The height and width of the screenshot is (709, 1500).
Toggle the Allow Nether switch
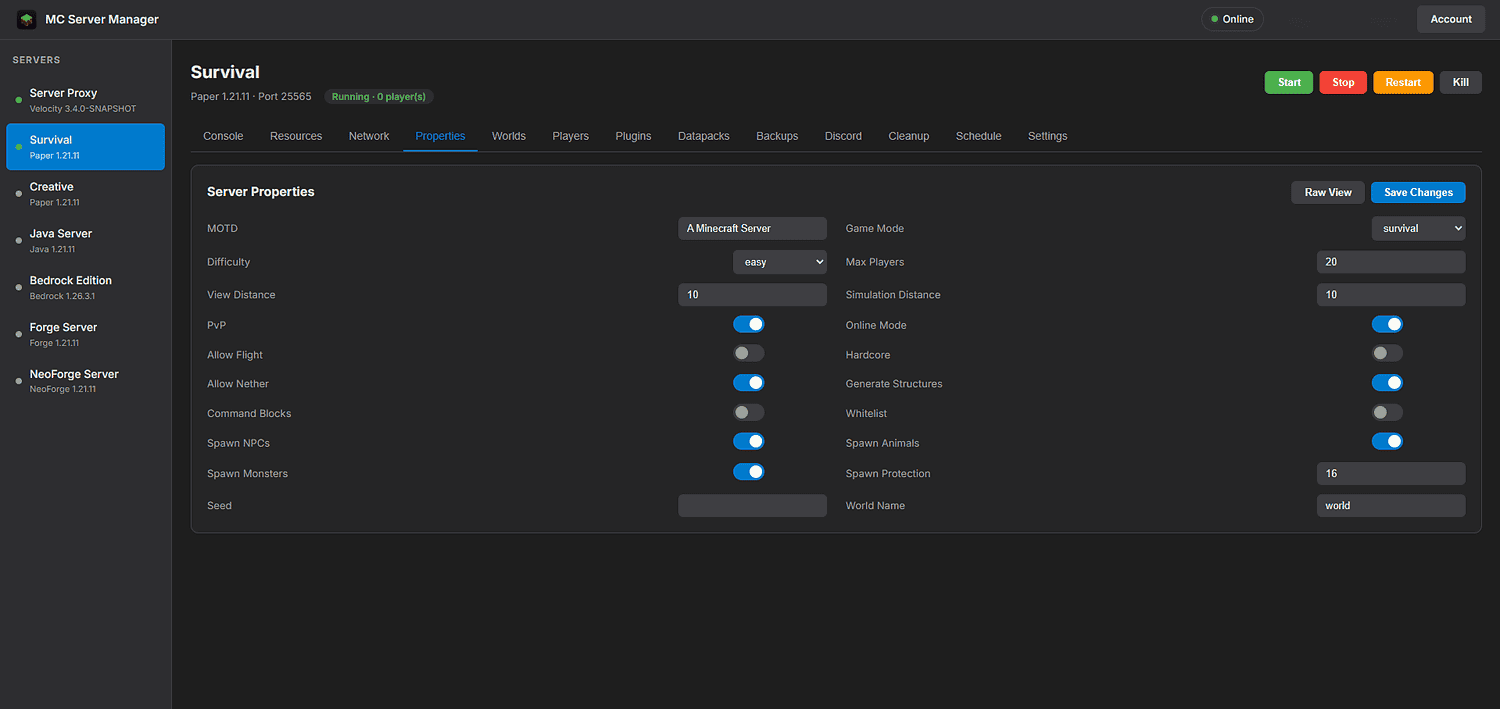[748, 383]
